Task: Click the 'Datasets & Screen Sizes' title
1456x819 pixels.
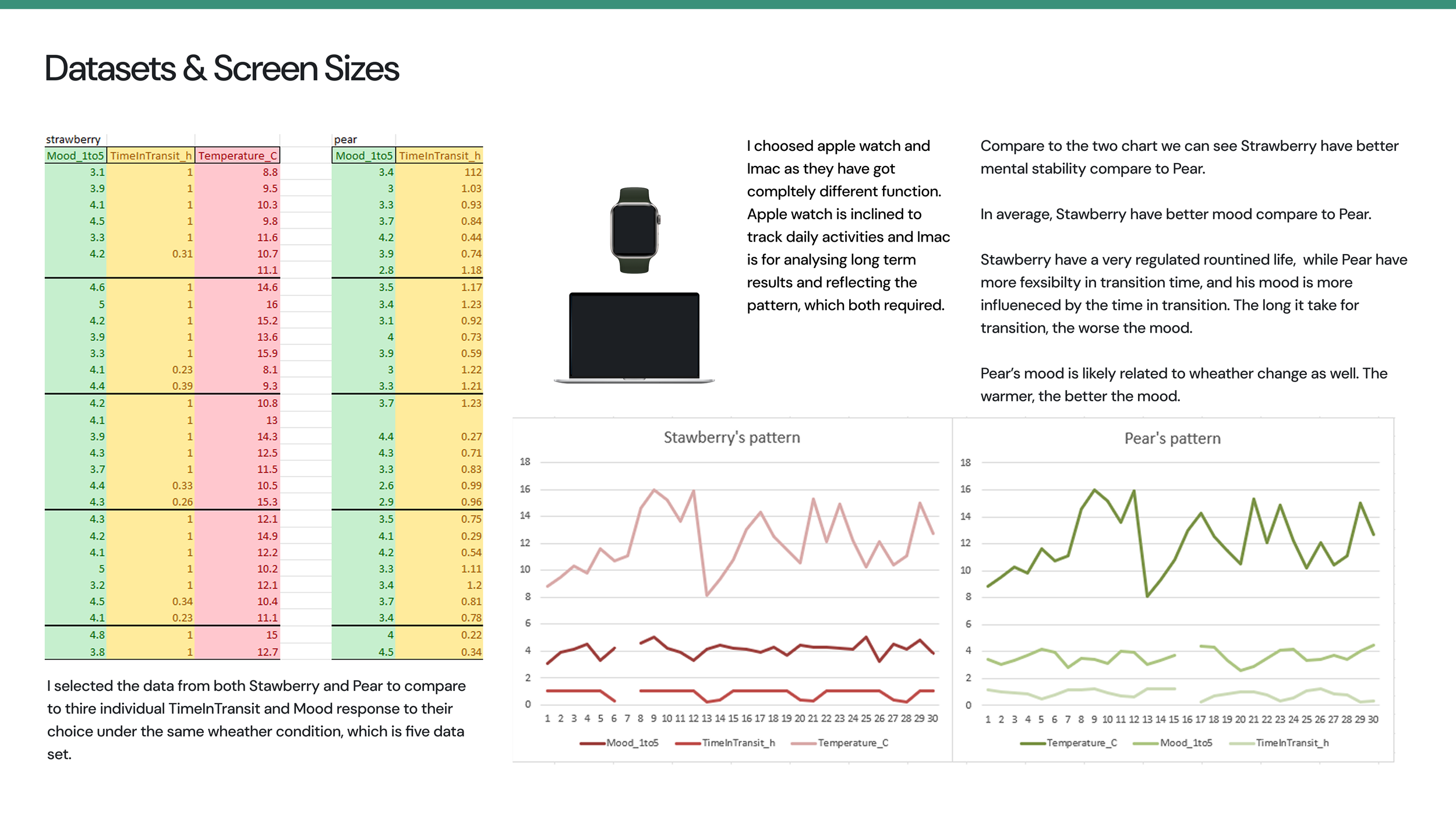Action: 221,69
